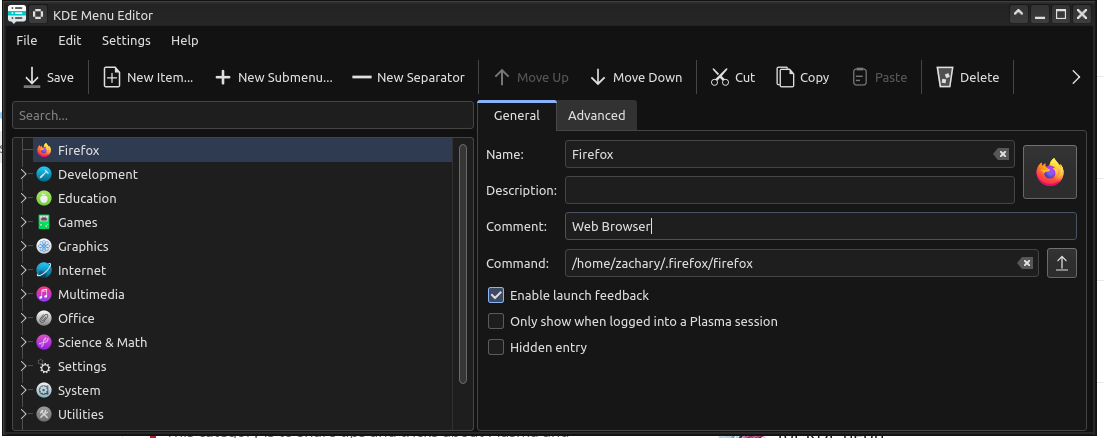Viewport: 1104px width, 438px height.
Task: Keep window above others with up-arrow button
Action: pyautogui.click(x=1018, y=14)
